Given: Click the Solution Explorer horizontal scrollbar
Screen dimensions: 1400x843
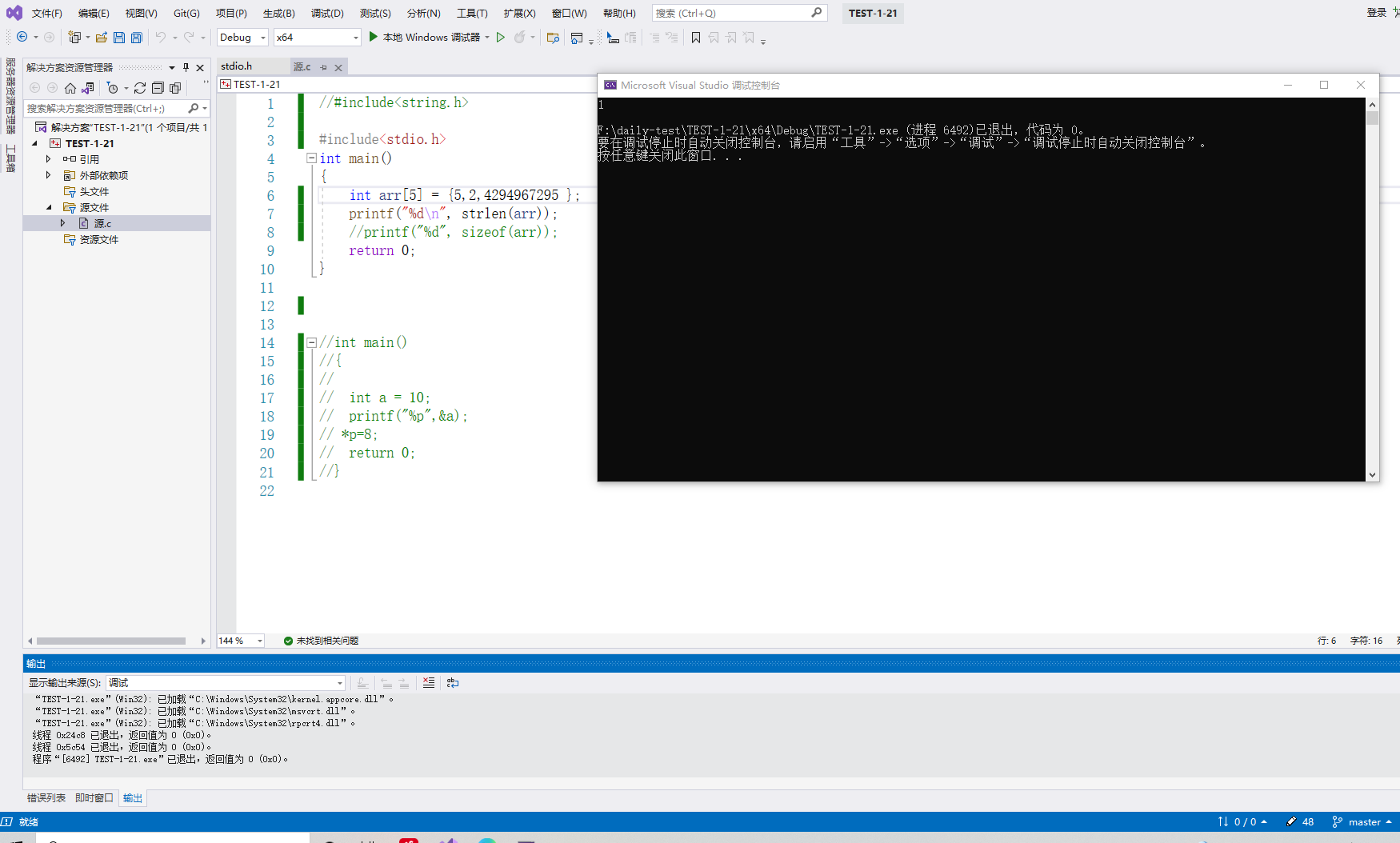Looking at the screenshot, I should click(111, 641).
